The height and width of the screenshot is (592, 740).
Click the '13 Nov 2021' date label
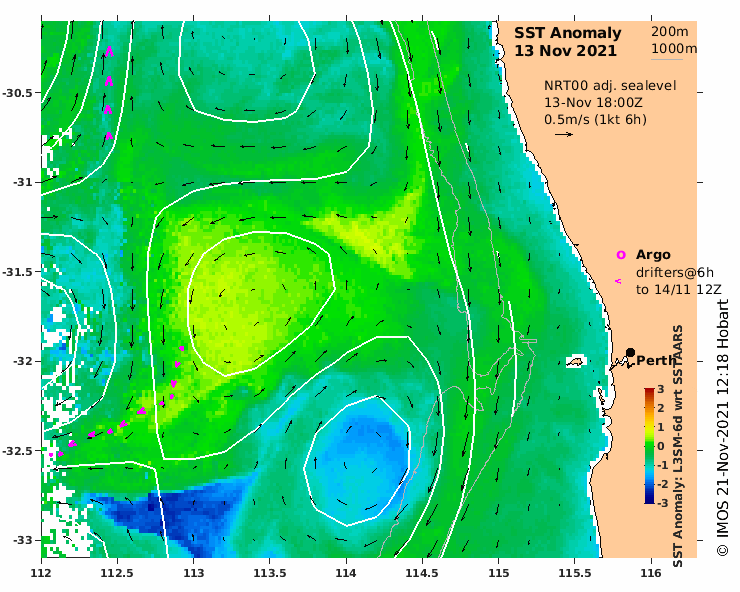point(565,51)
